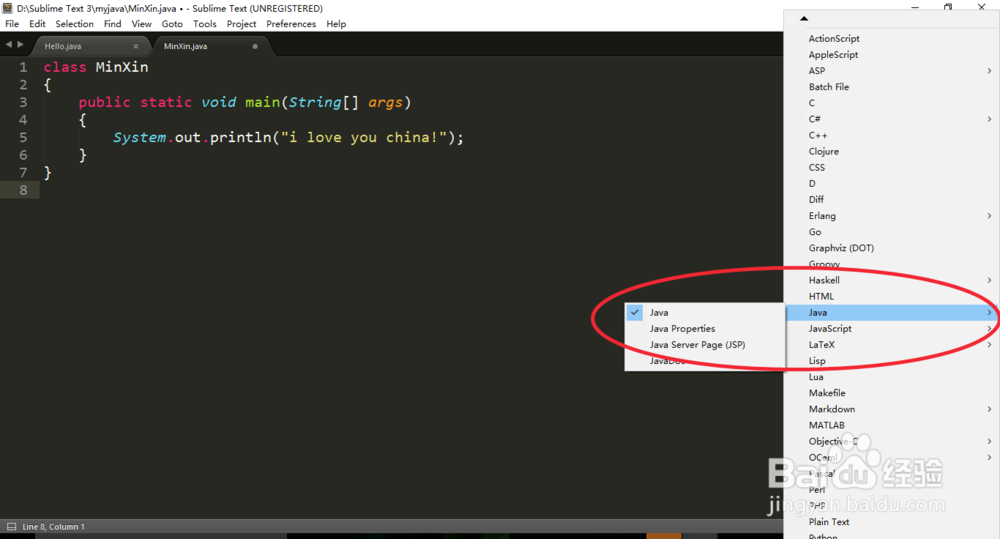Expand the Haskell submenu arrow
1000x539 pixels.
989,280
